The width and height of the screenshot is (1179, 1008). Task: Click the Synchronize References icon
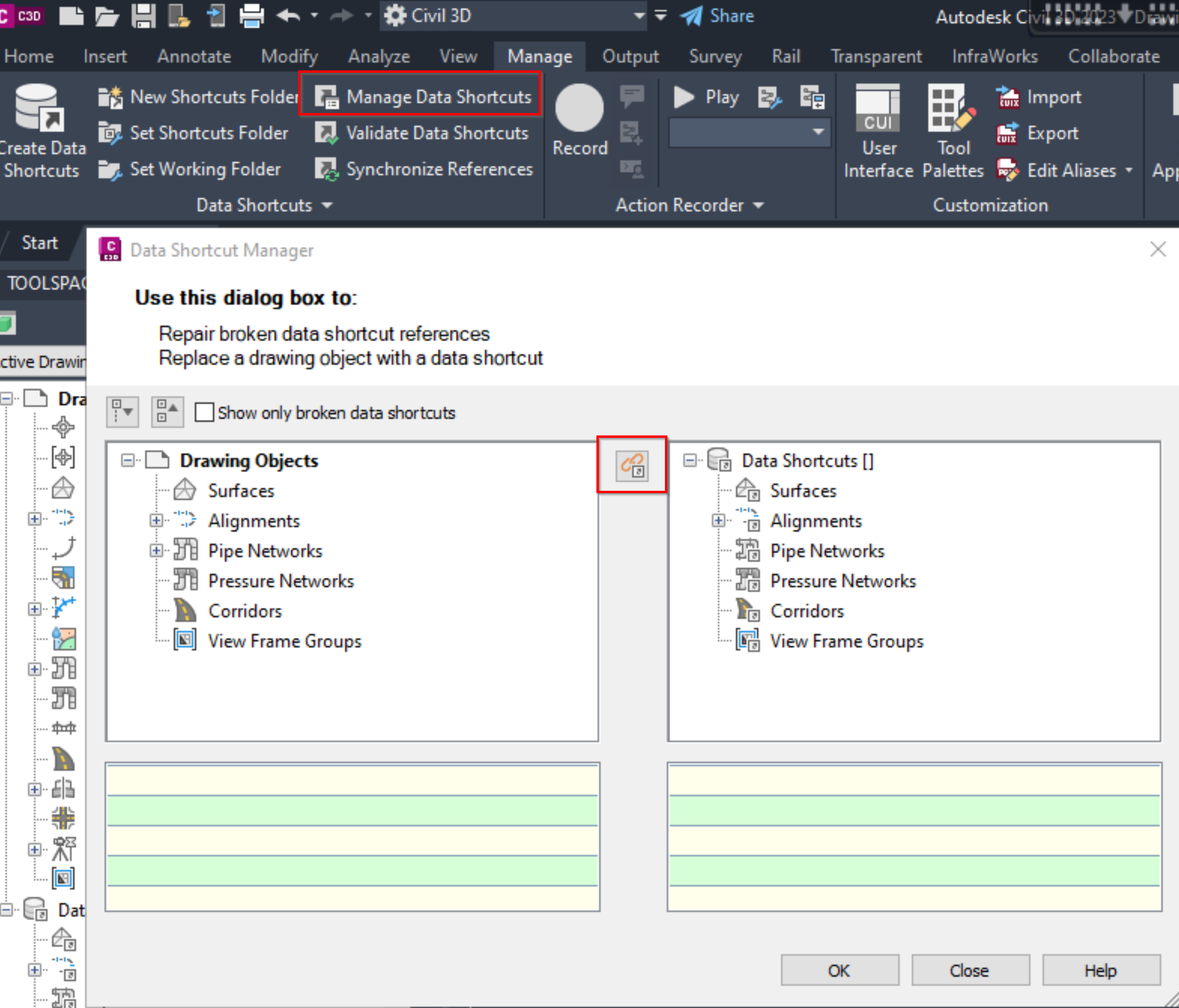pos(326,170)
